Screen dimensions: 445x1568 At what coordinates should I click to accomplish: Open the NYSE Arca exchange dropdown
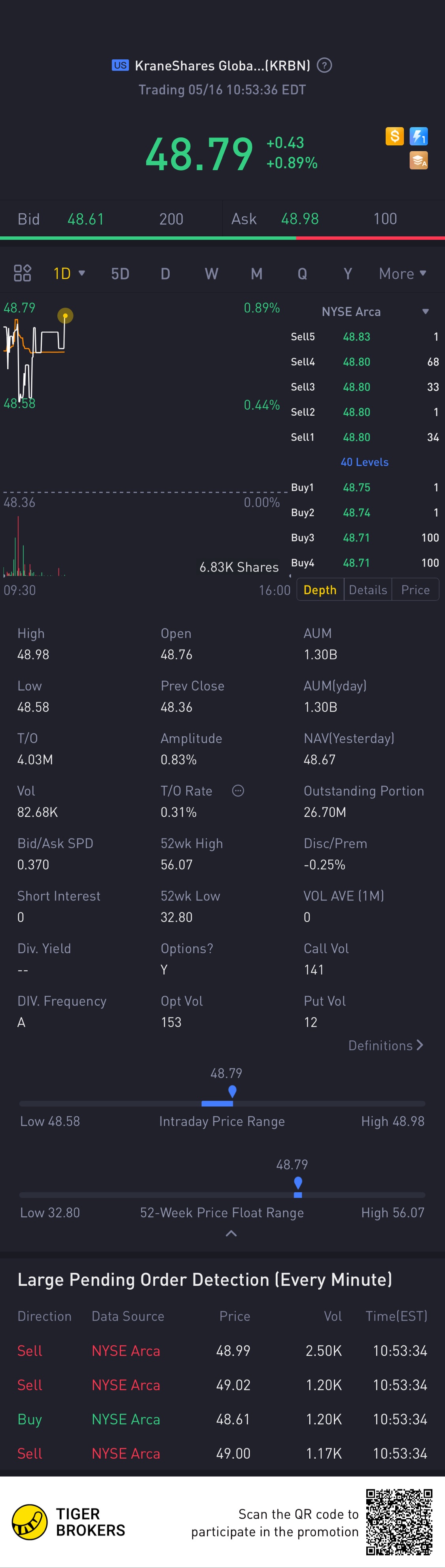coord(425,312)
